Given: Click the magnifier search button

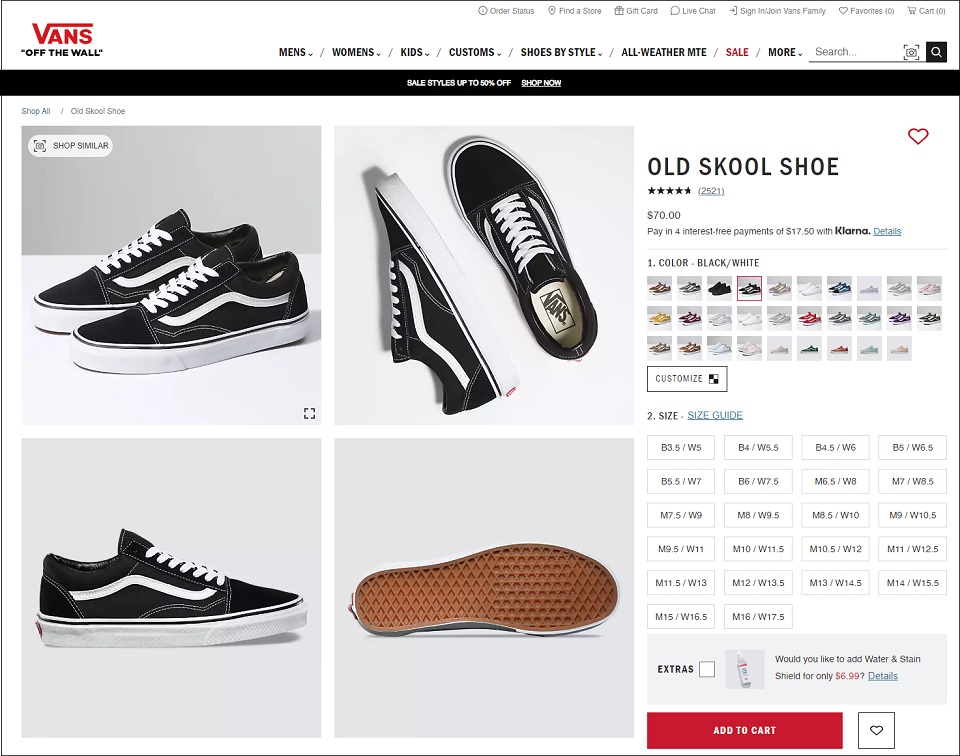Looking at the screenshot, I should coord(936,52).
